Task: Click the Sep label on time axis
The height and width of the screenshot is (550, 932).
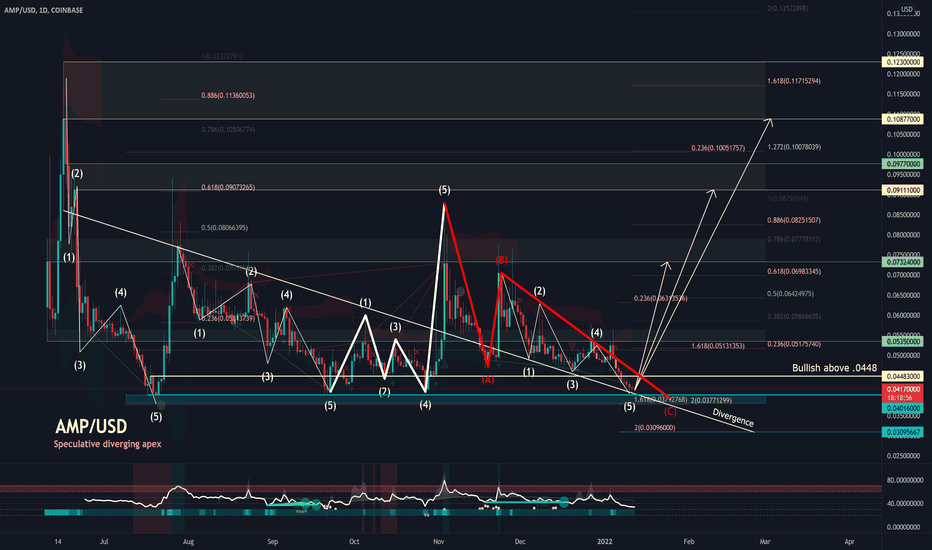Action: [x=273, y=542]
